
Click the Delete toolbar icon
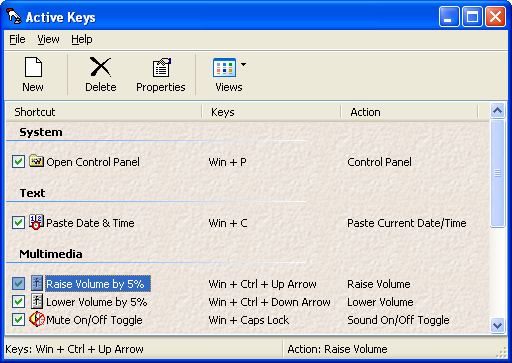(100, 67)
